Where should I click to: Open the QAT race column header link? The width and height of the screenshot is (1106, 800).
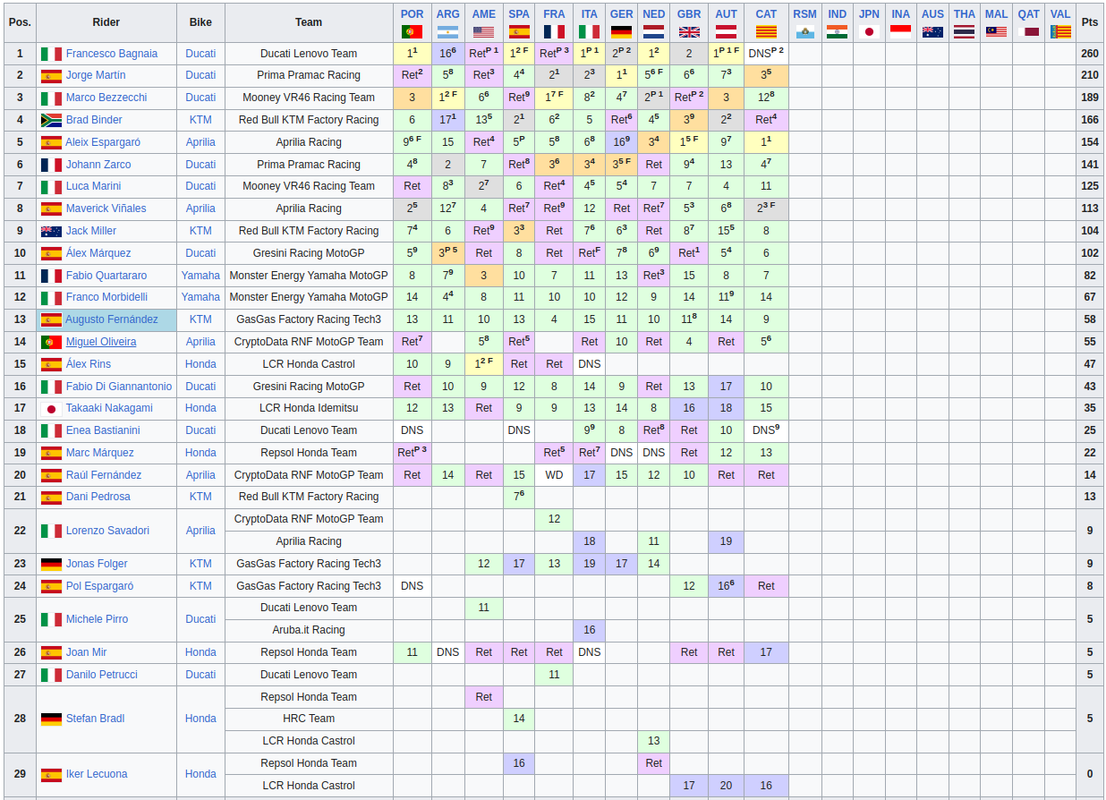tap(1028, 14)
